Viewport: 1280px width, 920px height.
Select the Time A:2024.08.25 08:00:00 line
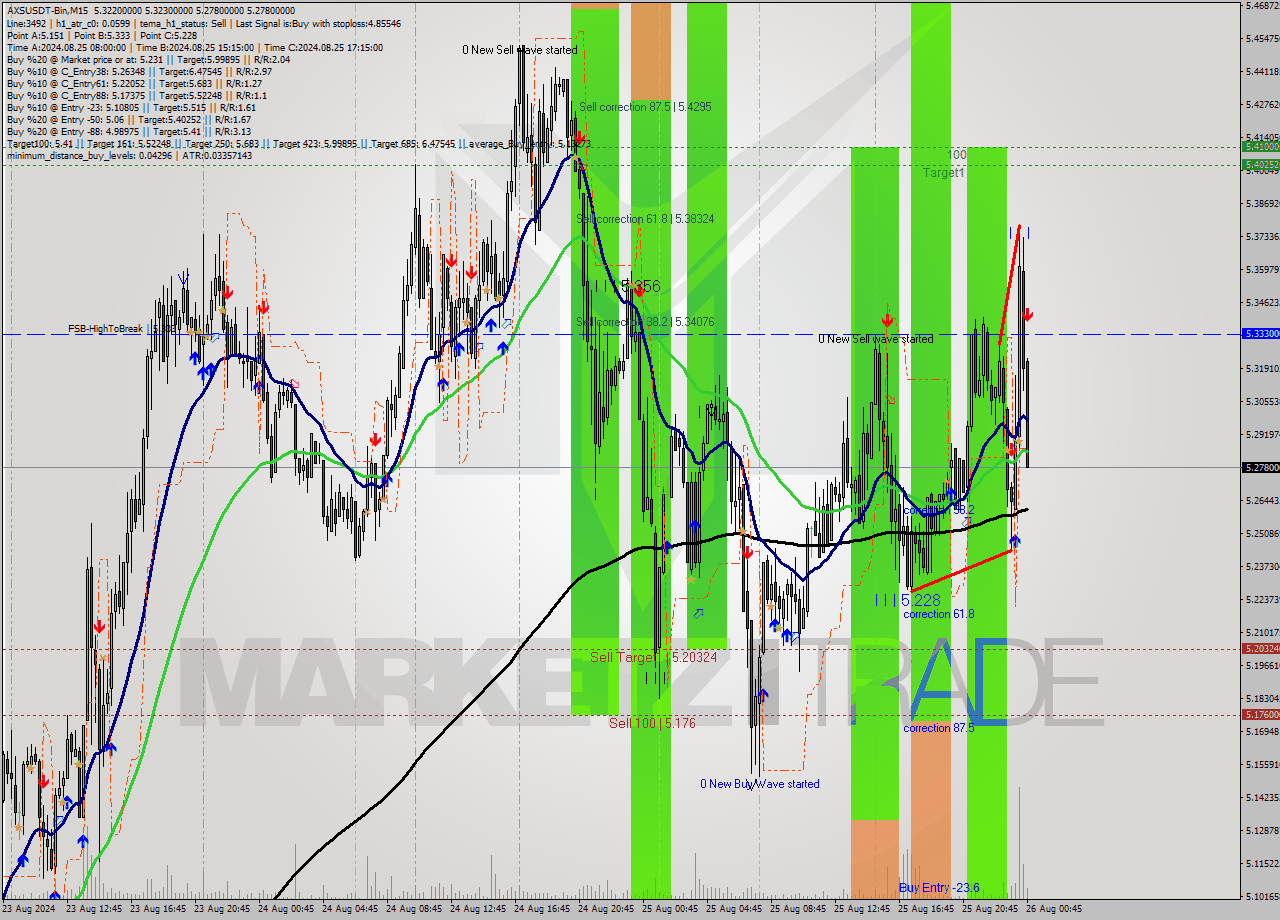[x=195, y=47]
